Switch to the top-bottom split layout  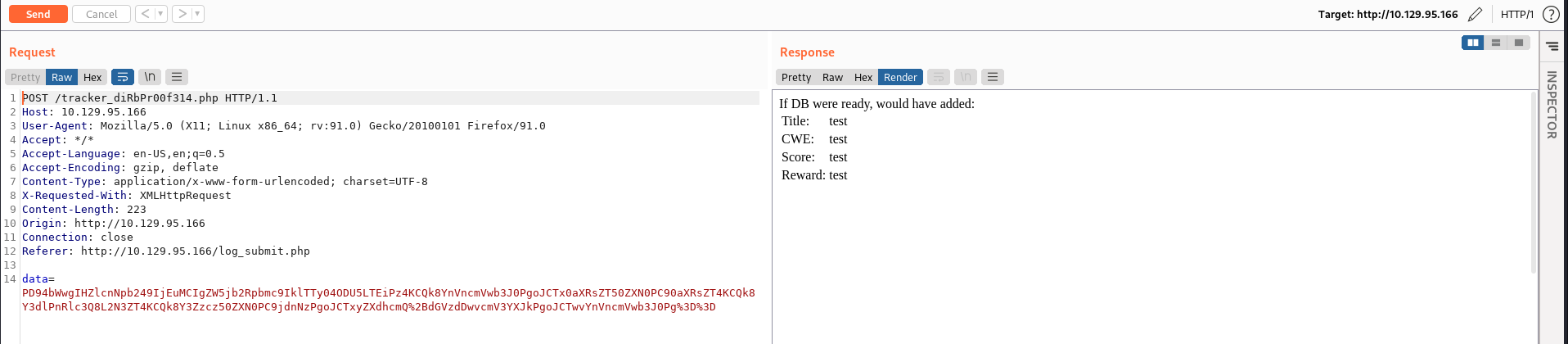[1495, 43]
